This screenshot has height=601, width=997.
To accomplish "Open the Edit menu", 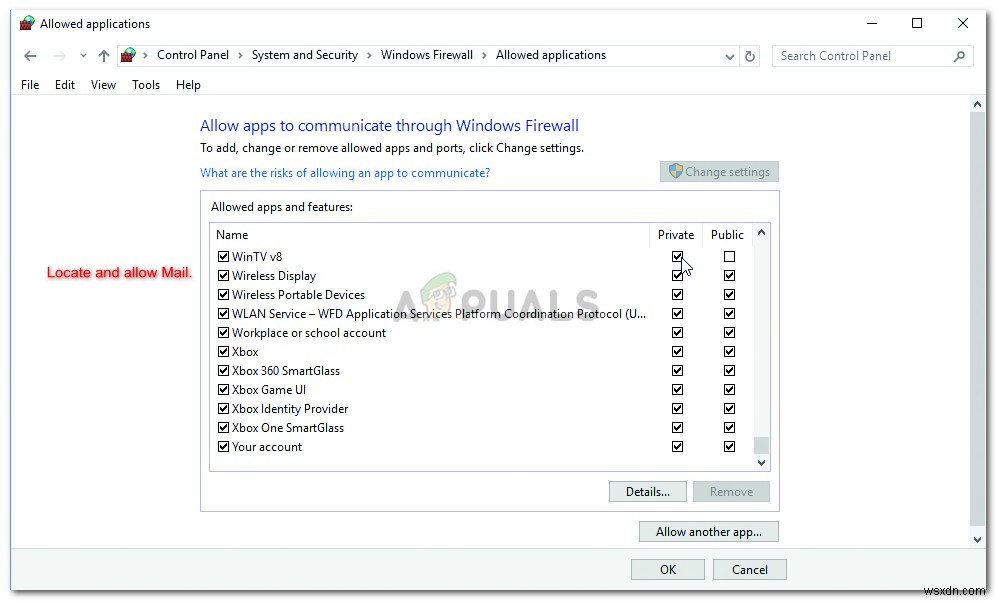I will tap(65, 85).
